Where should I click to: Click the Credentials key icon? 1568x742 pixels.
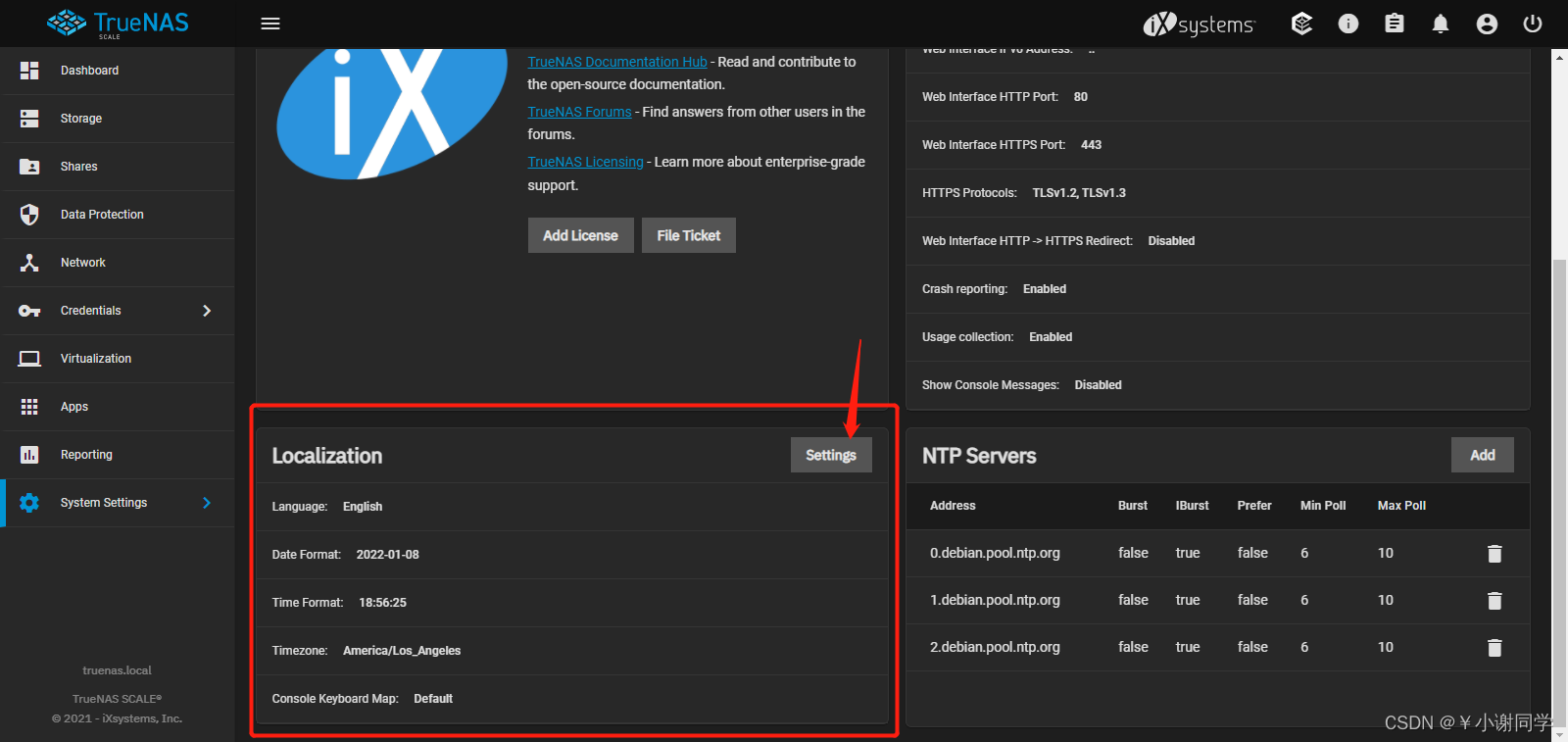click(x=29, y=311)
